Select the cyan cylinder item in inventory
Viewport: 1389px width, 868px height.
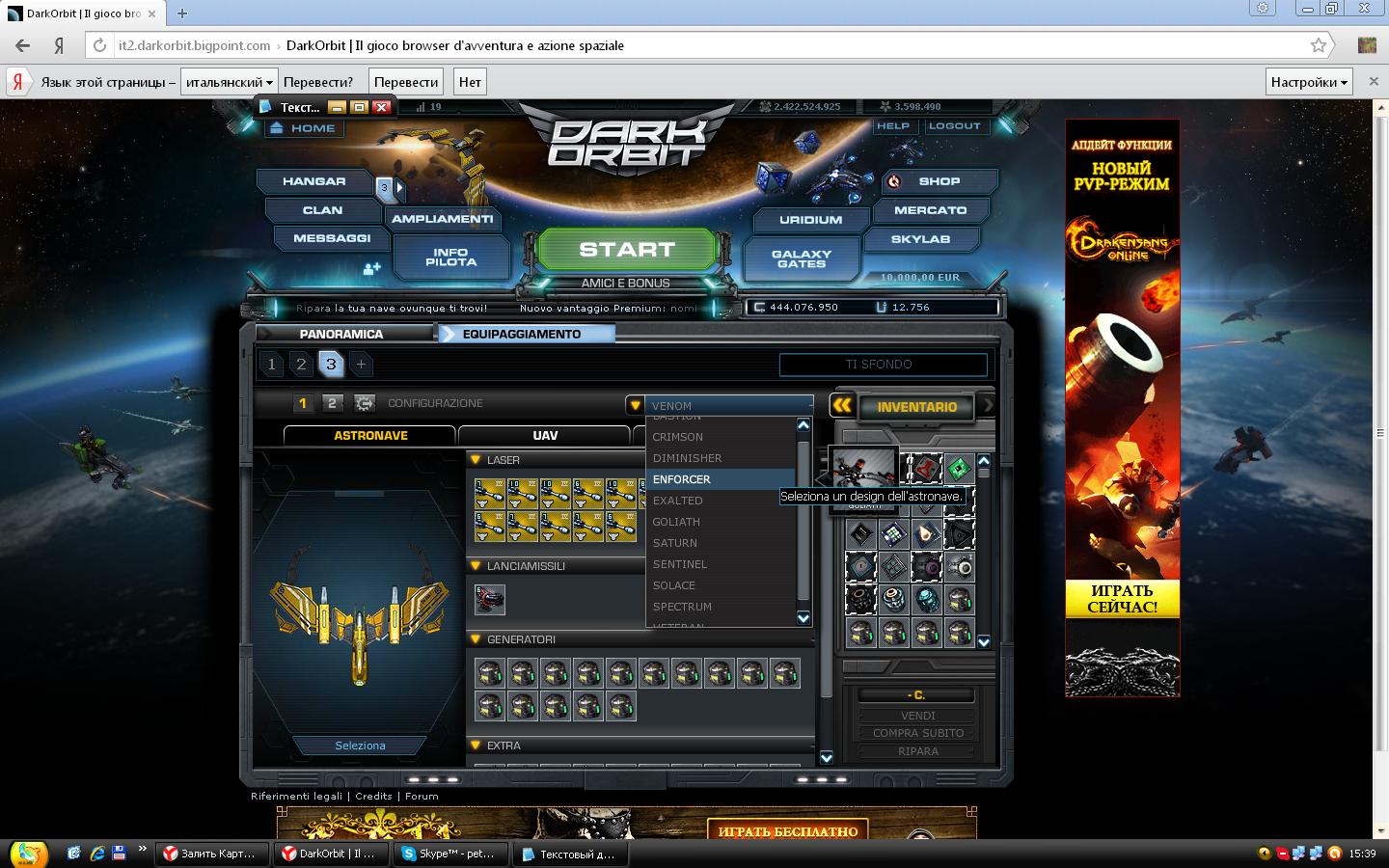pyautogui.click(x=925, y=600)
